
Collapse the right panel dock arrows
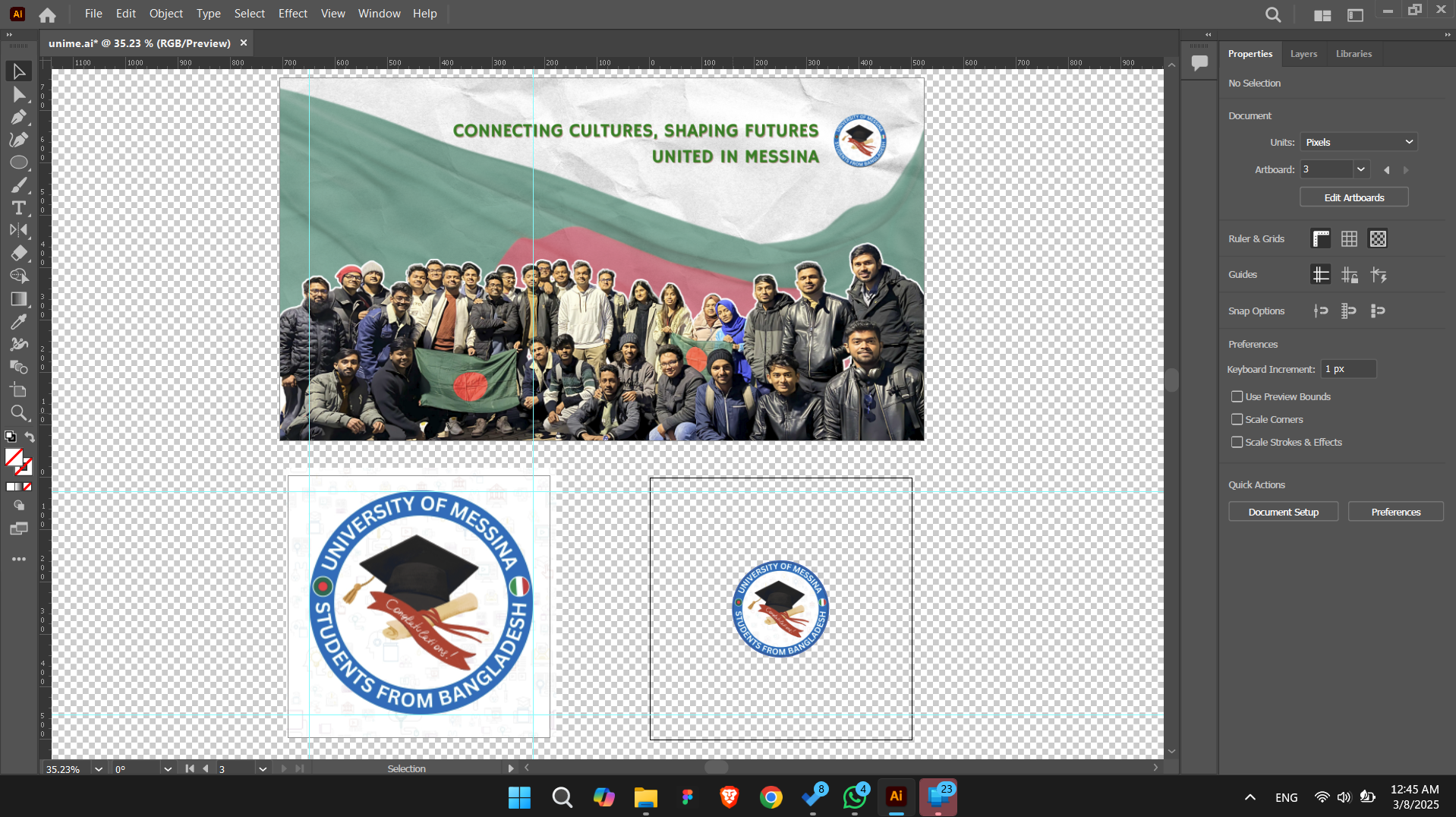[x=1448, y=35]
